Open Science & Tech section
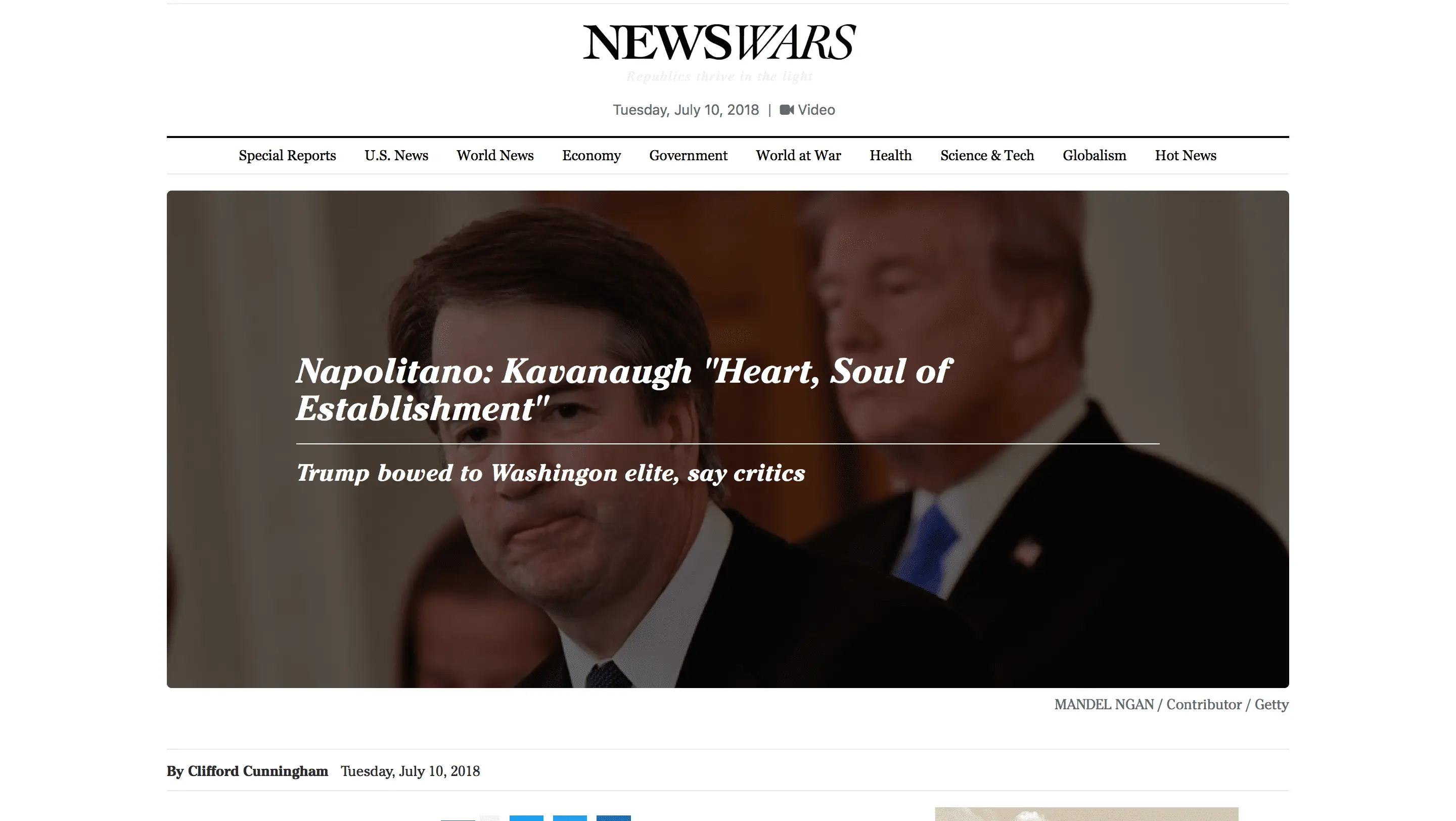 coord(987,155)
